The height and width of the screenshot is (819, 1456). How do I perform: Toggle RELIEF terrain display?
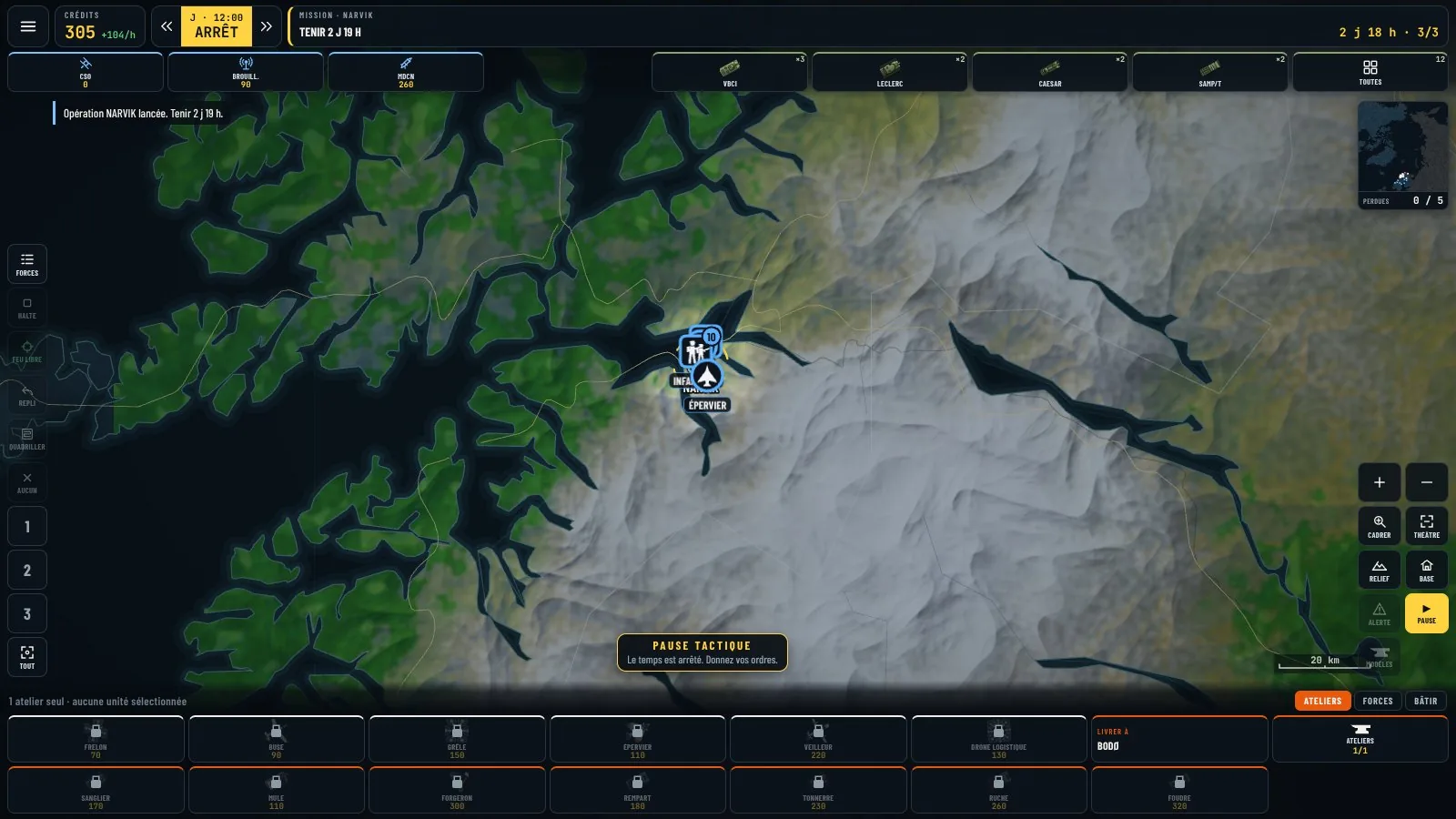click(x=1380, y=570)
